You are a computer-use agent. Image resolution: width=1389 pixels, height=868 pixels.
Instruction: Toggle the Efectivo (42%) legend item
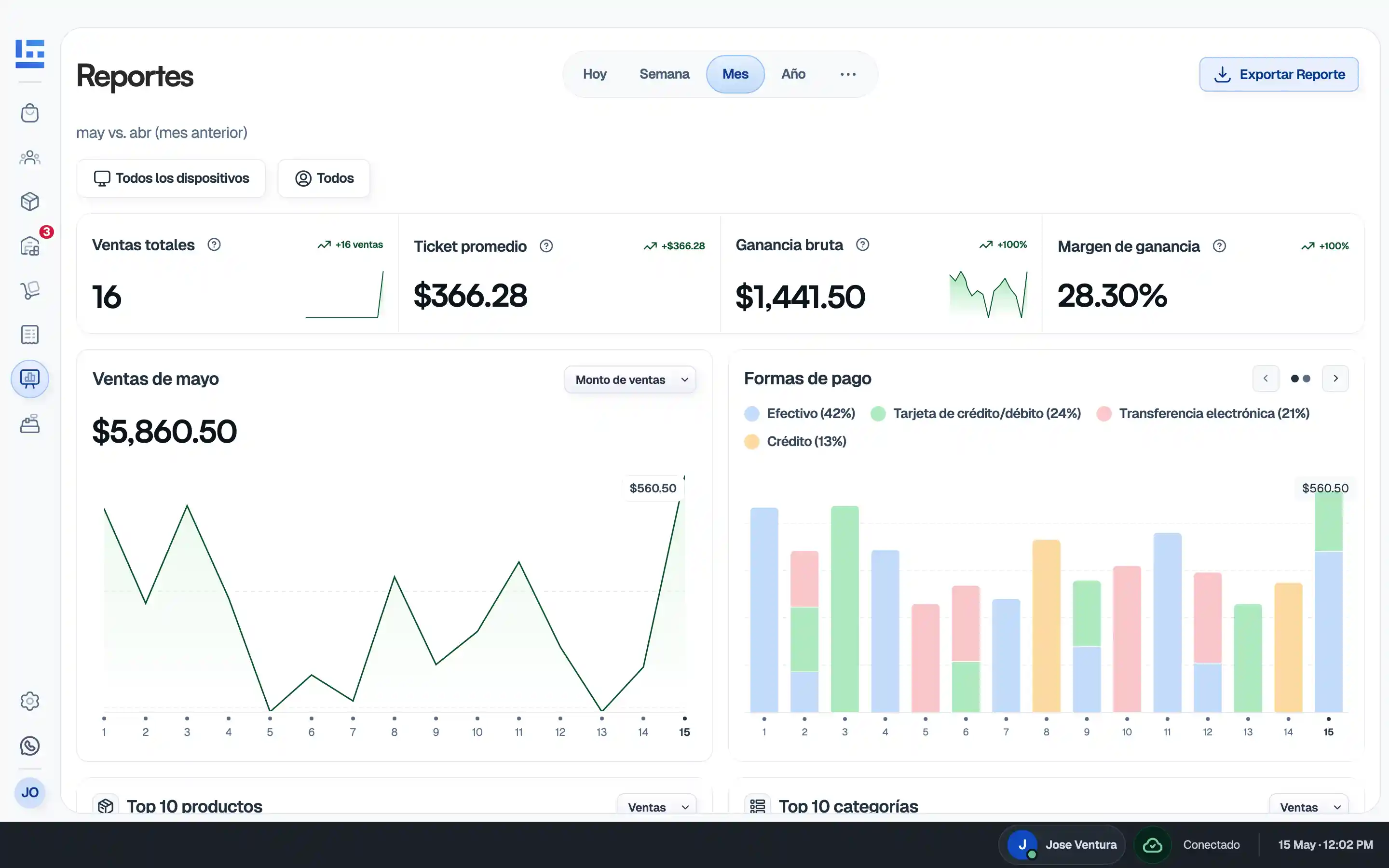[x=800, y=413]
